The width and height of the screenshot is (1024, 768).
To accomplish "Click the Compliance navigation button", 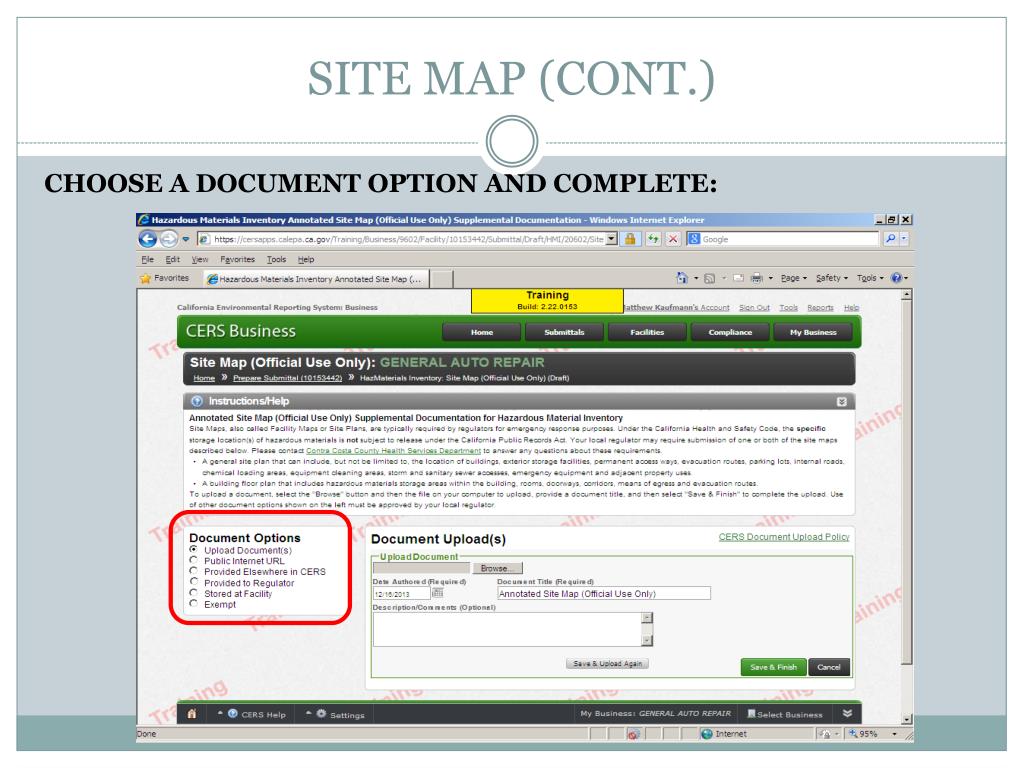I will tap(730, 332).
